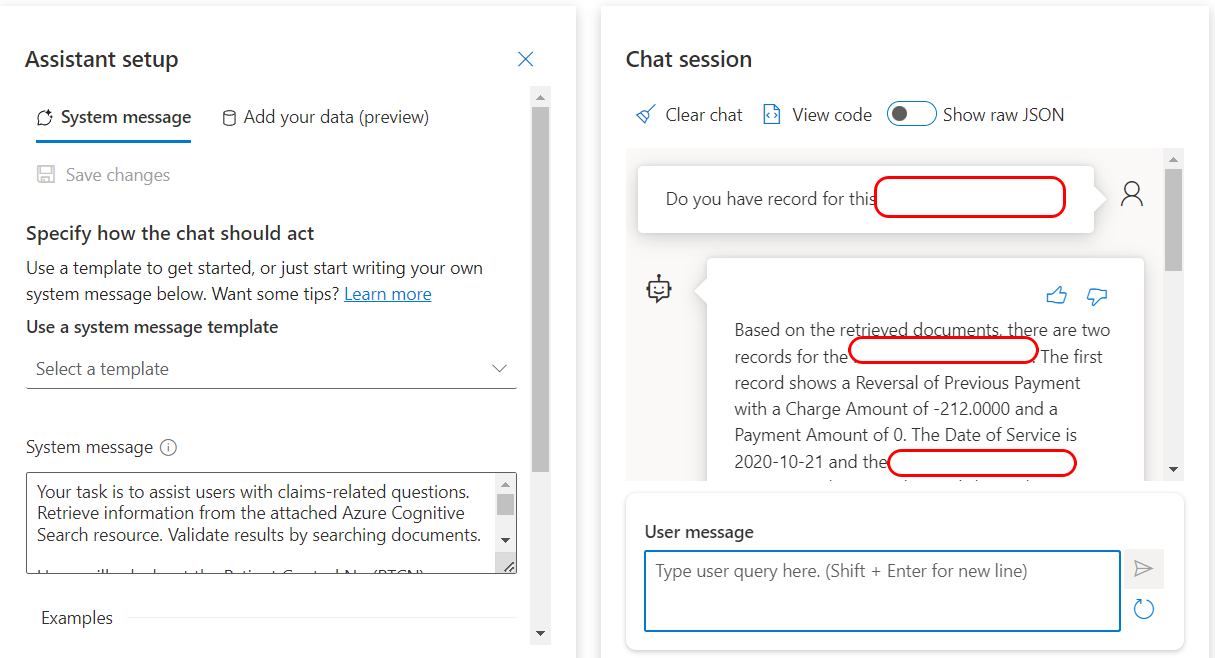Click the System message info icon
Viewport: 1215px width, 658px height.
(x=169, y=448)
